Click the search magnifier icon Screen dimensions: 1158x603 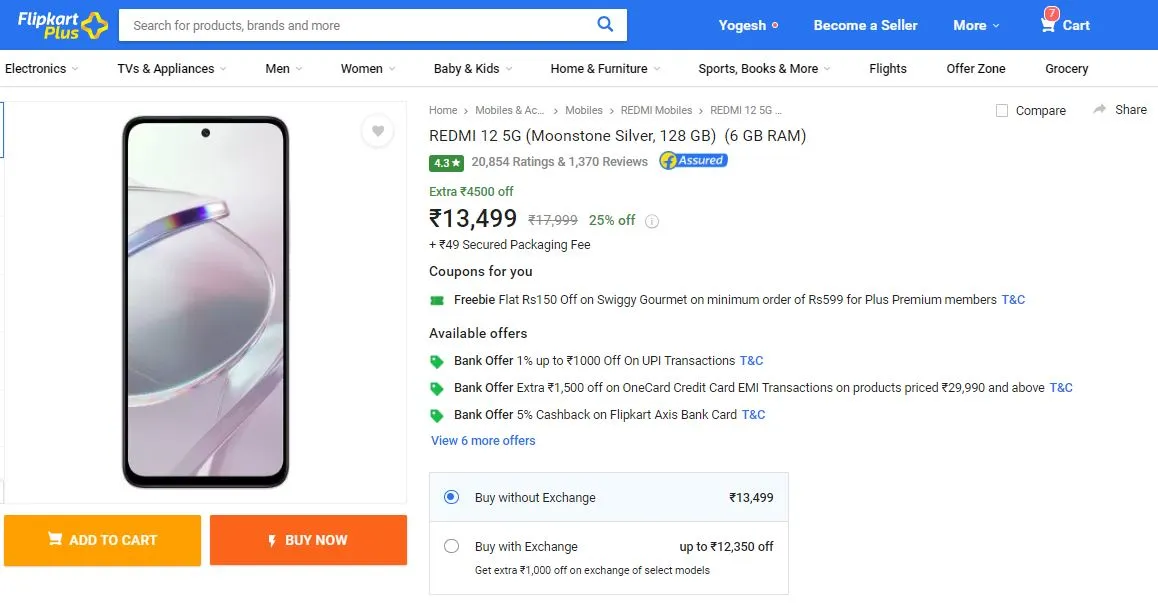click(x=605, y=24)
